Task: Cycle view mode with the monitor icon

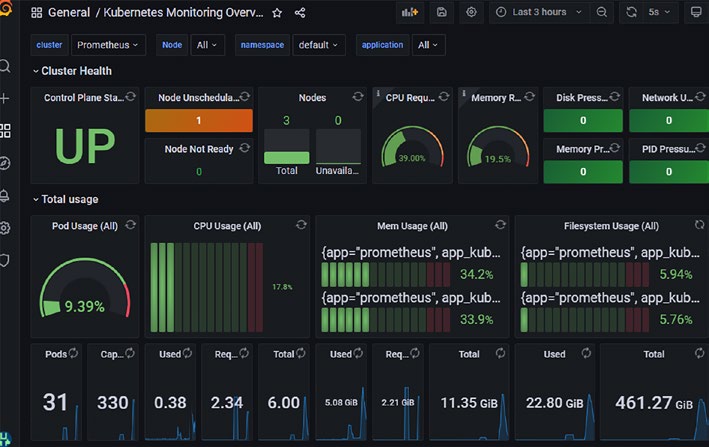Action: coord(696,12)
